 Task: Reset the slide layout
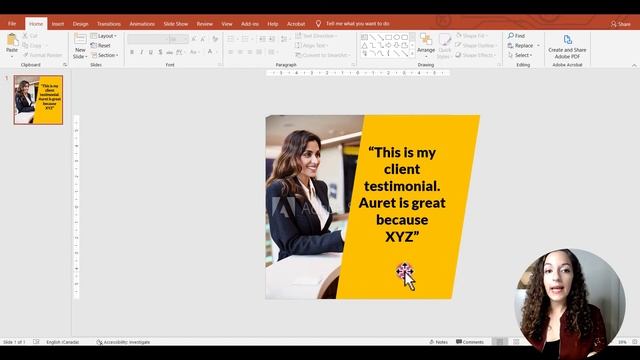coord(100,45)
